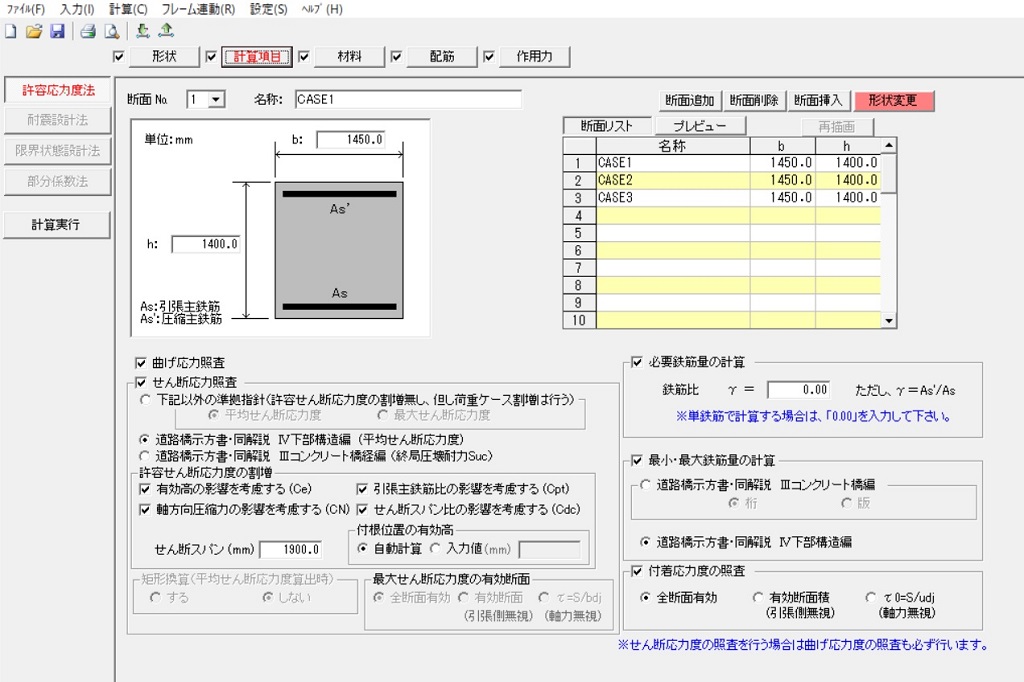The image size is (1024, 682).
Task: Toggle the checkbox beside the 形状 button
Action: pos(118,57)
